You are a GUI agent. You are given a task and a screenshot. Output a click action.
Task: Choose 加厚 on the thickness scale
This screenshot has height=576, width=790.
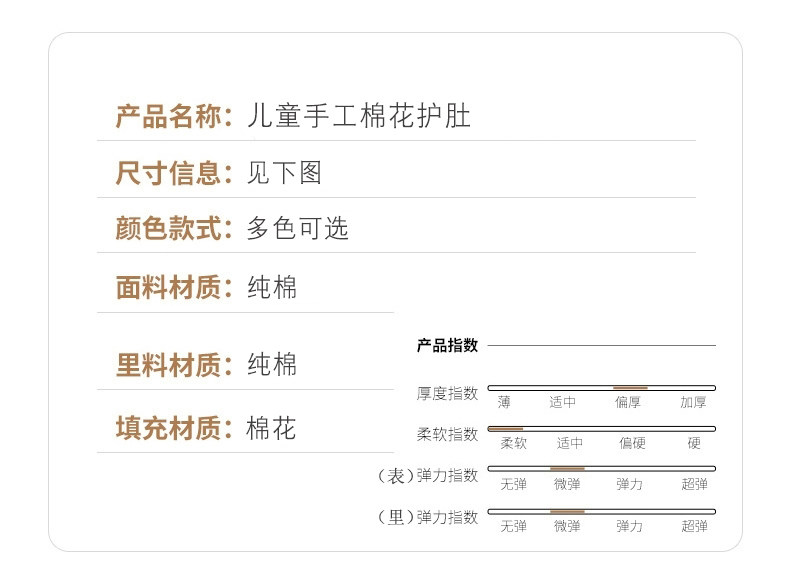[x=693, y=403]
